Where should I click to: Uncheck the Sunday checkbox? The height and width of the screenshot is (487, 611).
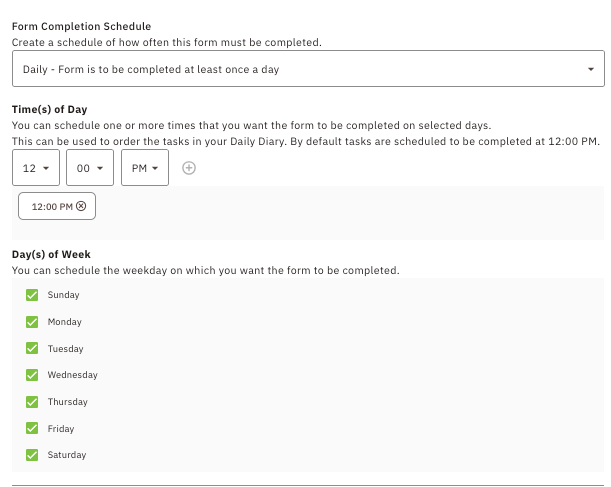(x=32, y=295)
